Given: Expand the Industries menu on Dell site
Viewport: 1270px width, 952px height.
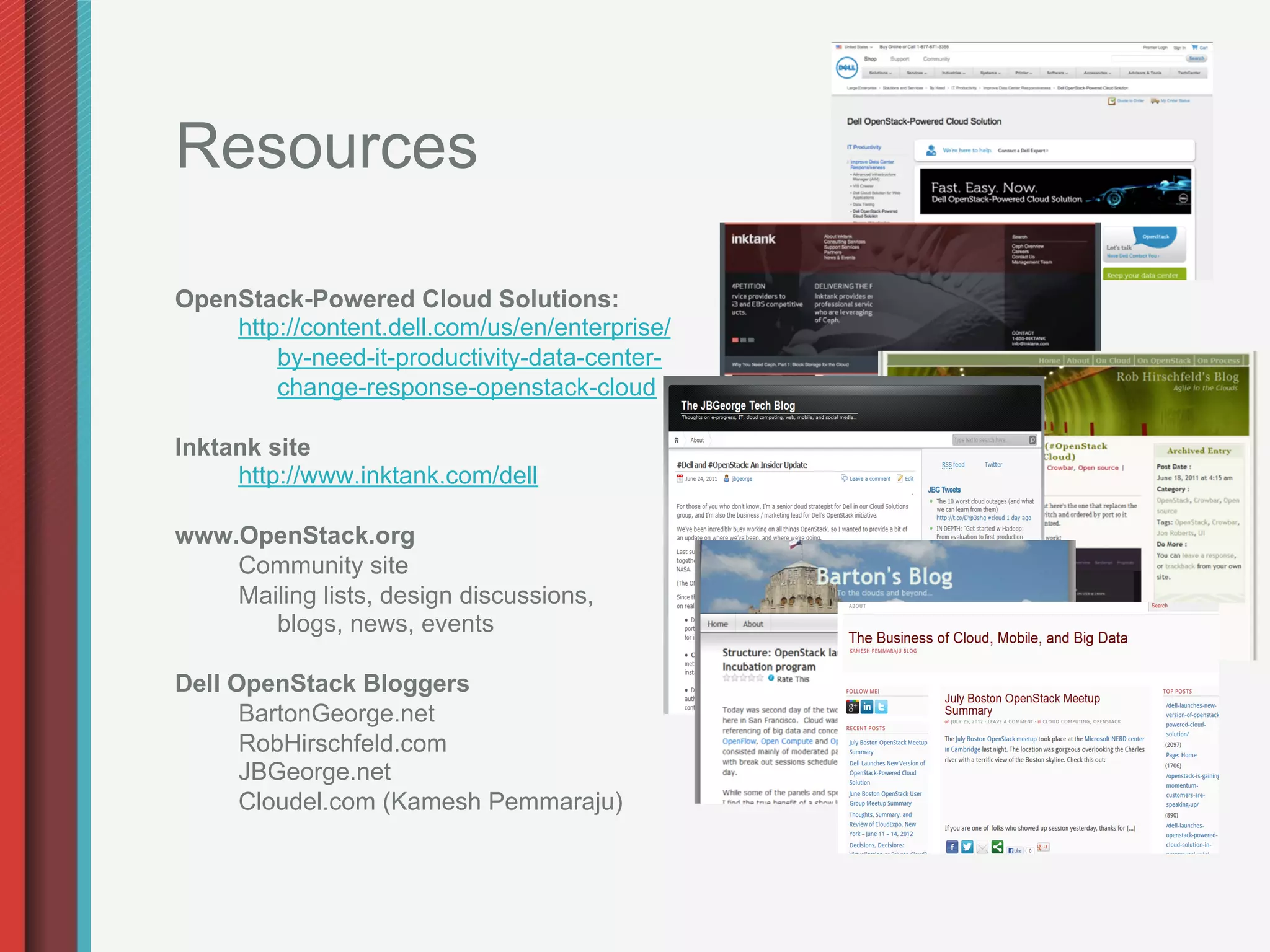Looking at the screenshot, I should [x=953, y=73].
